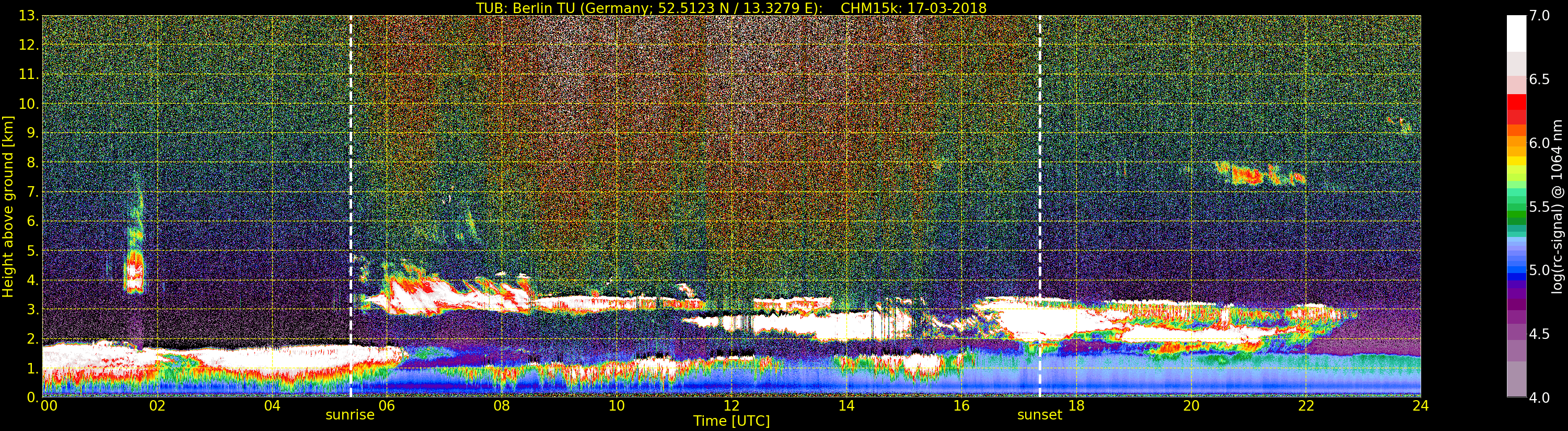Image resolution: width=1568 pixels, height=431 pixels.
Task: Click the height axis tick '6.'
Action: 32,221
